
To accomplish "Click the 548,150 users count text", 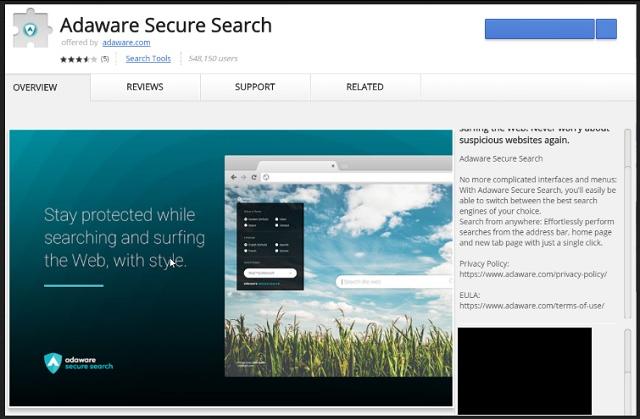I will (213, 59).
